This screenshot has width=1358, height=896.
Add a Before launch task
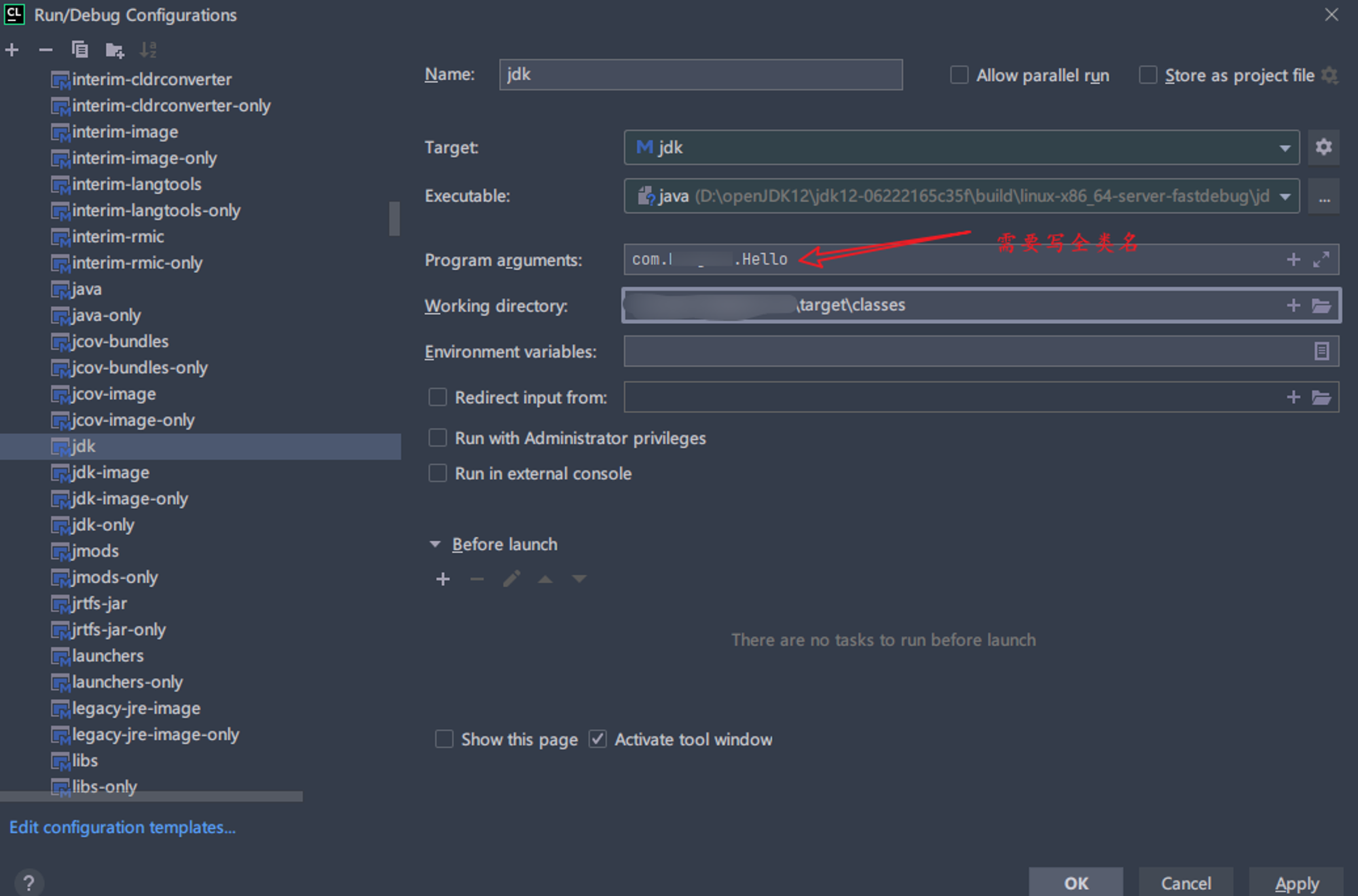pos(443,579)
